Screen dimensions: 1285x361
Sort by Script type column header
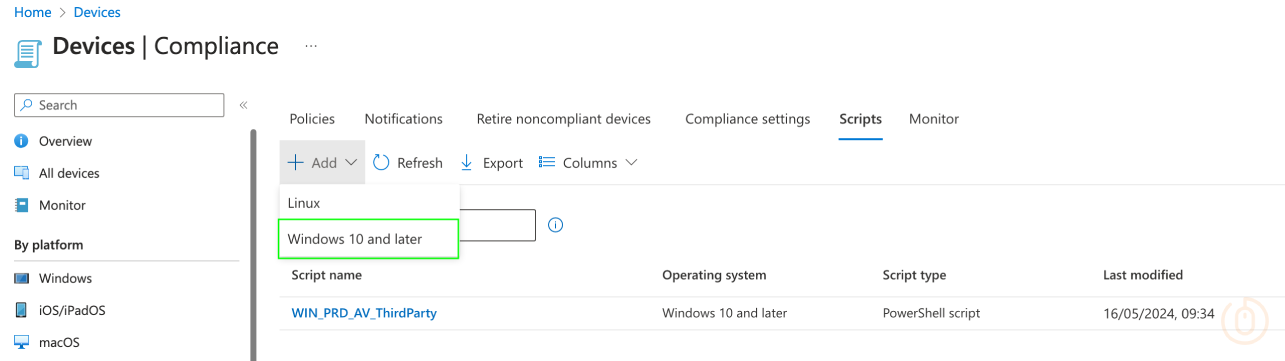coord(914,275)
